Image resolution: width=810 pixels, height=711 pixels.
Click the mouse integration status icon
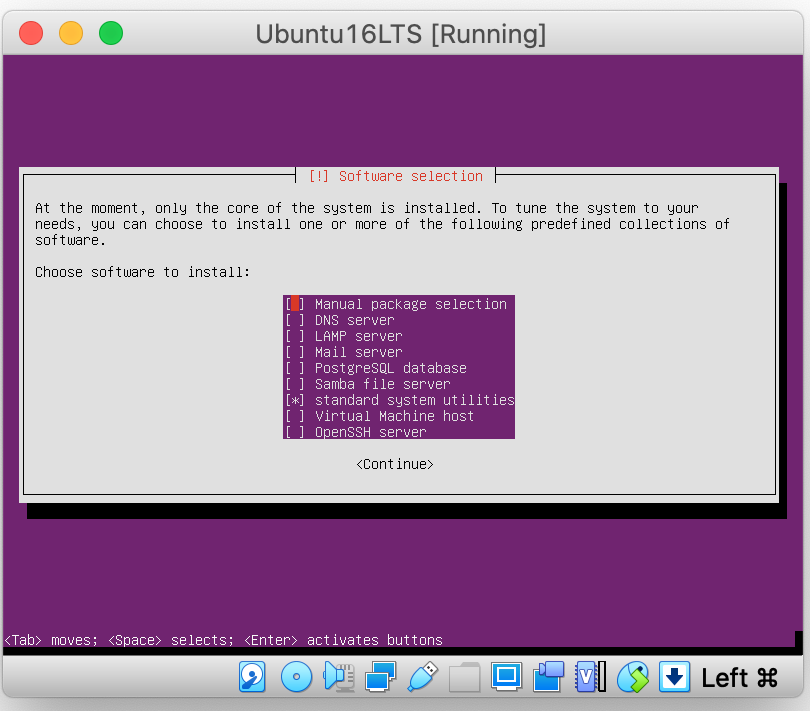pos(633,677)
